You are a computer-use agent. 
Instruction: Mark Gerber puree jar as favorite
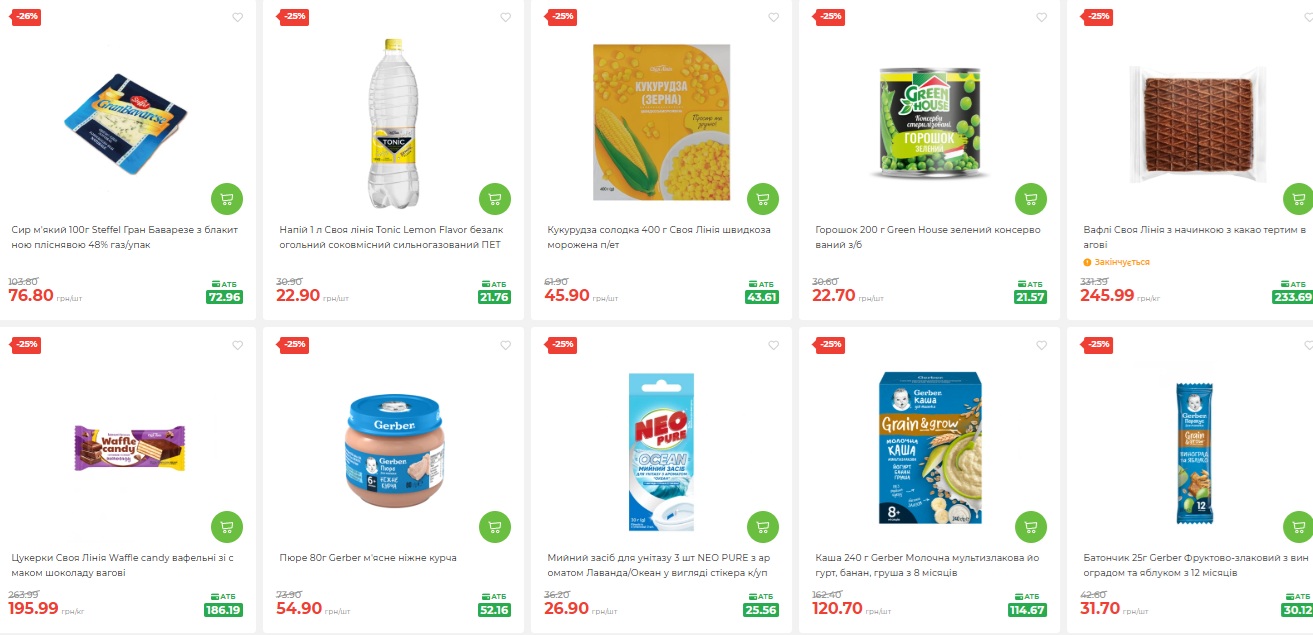(x=506, y=345)
